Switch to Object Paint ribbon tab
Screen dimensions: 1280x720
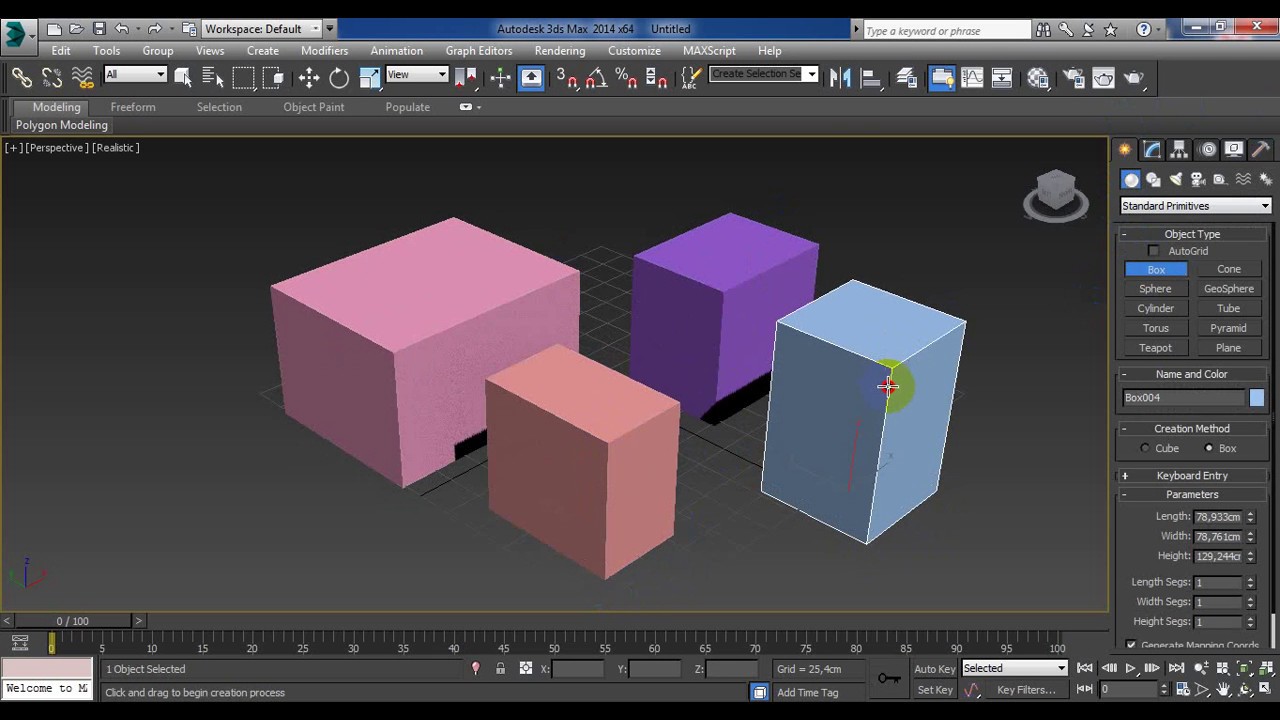tap(314, 107)
